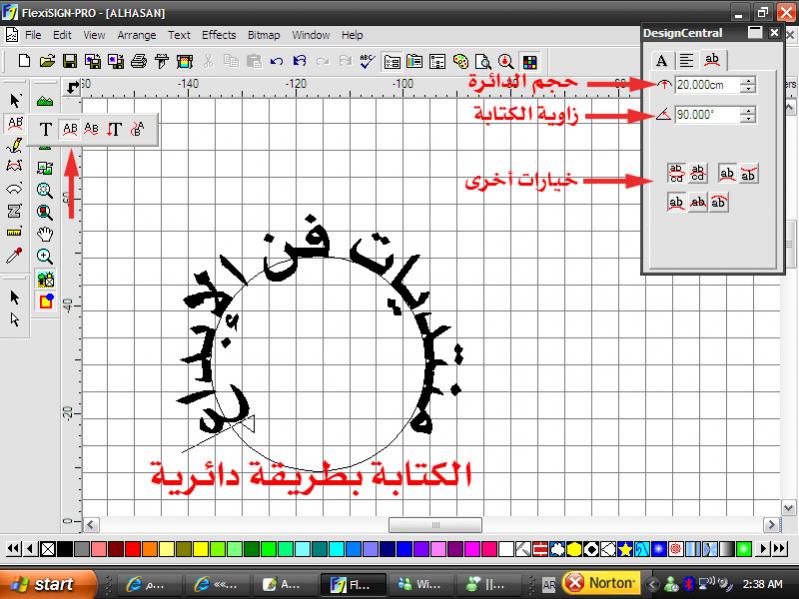
Task: Increase circle size 20.000cm spinner up
Action: 749,80
